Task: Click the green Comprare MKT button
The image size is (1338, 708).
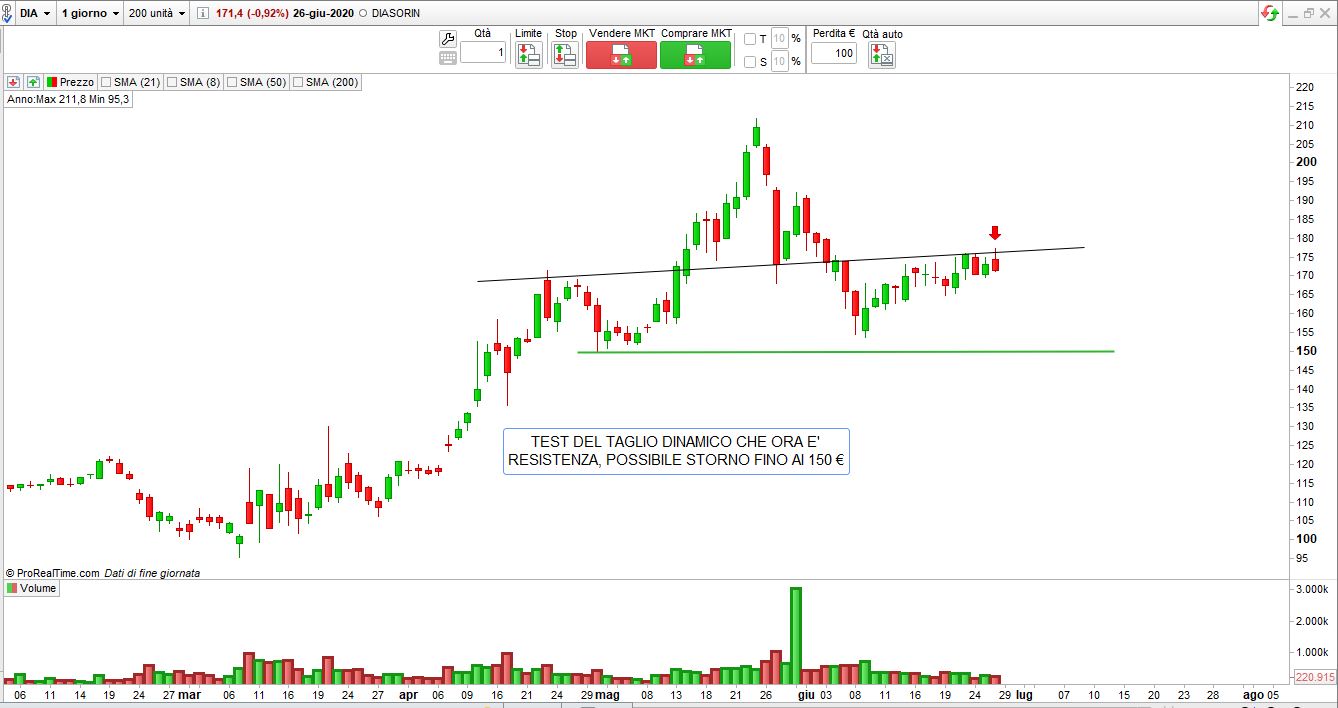Action: tap(695, 55)
